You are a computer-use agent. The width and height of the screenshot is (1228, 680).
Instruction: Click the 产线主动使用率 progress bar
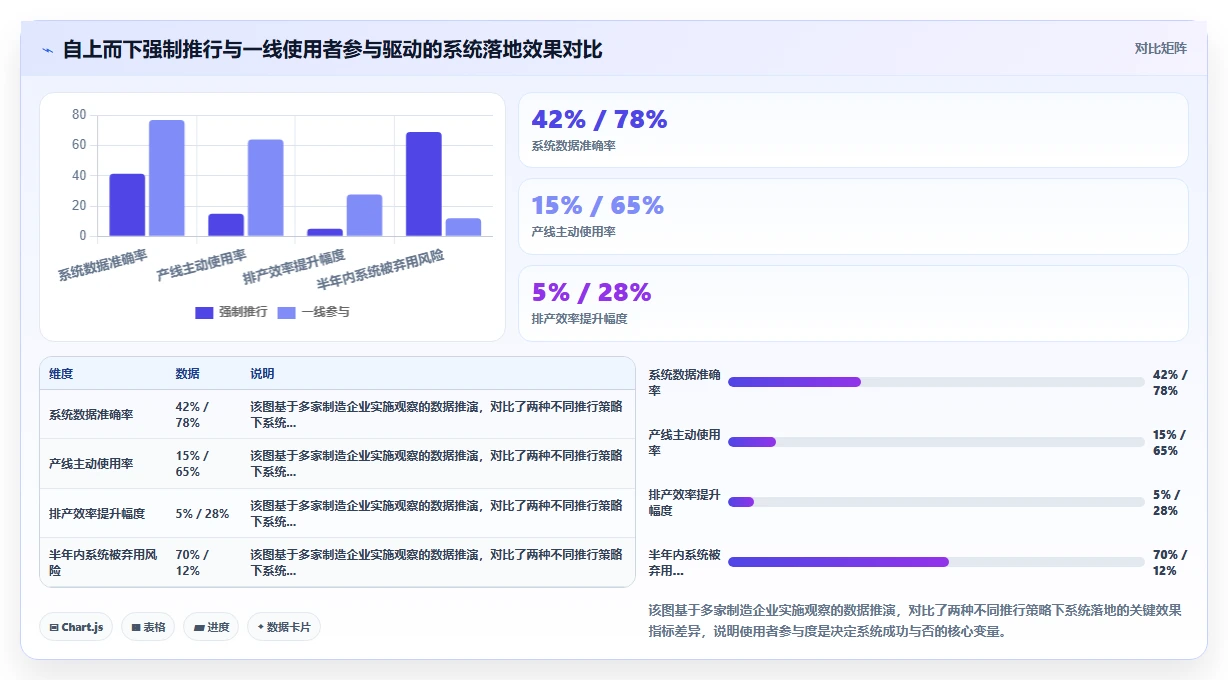[x=936, y=442]
